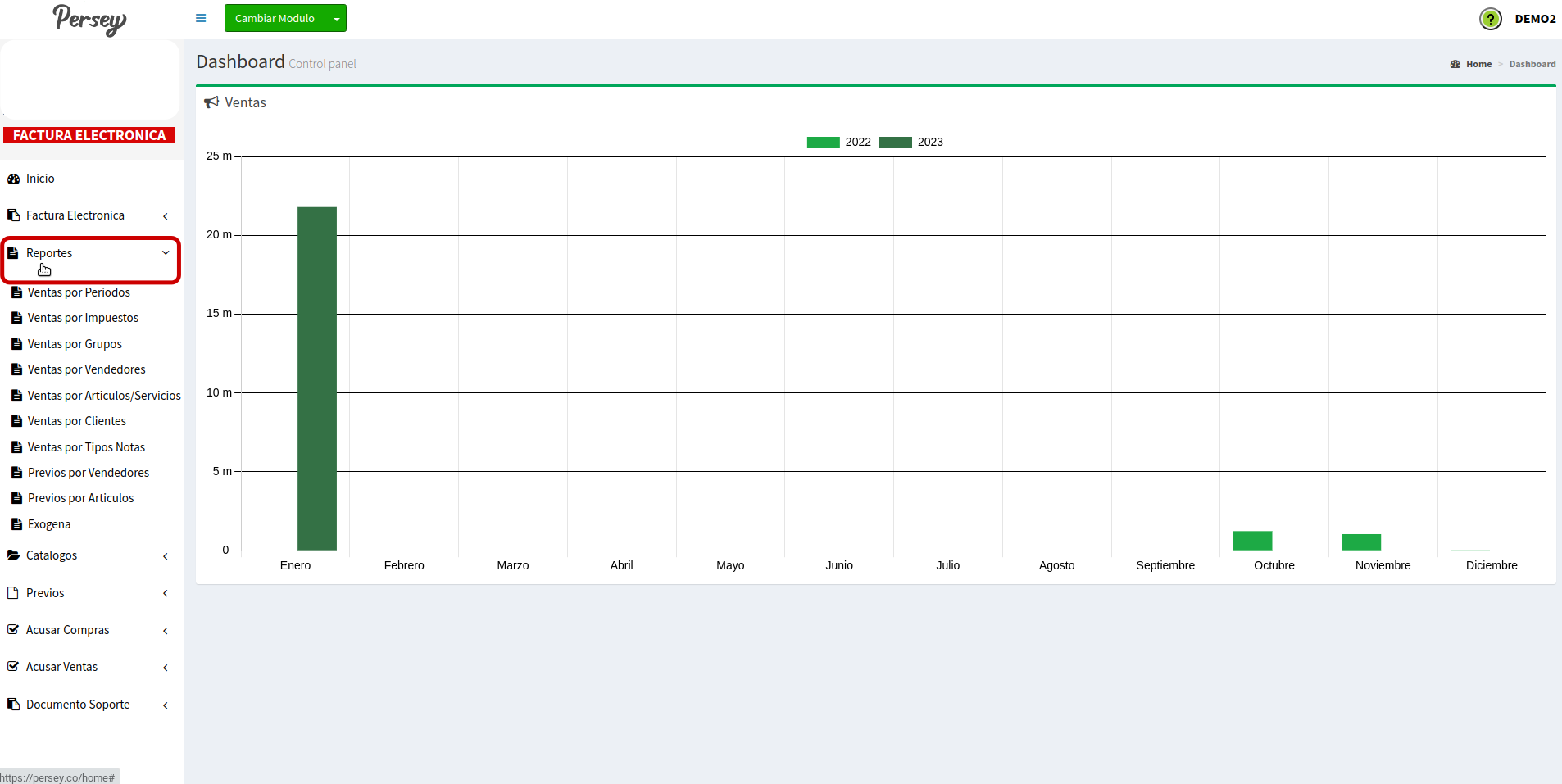Expand the Factura Electronica submenu arrow
Image resolution: width=1562 pixels, height=784 pixels.
pos(166,216)
